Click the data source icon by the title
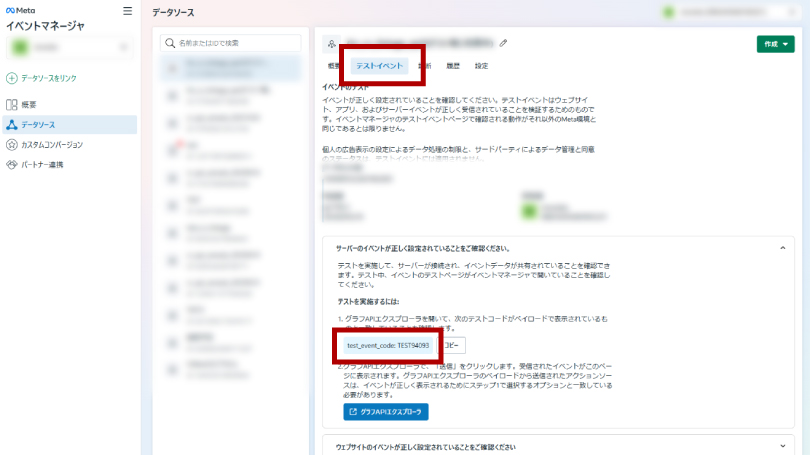The height and width of the screenshot is (455, 810). tap(332, 44)
